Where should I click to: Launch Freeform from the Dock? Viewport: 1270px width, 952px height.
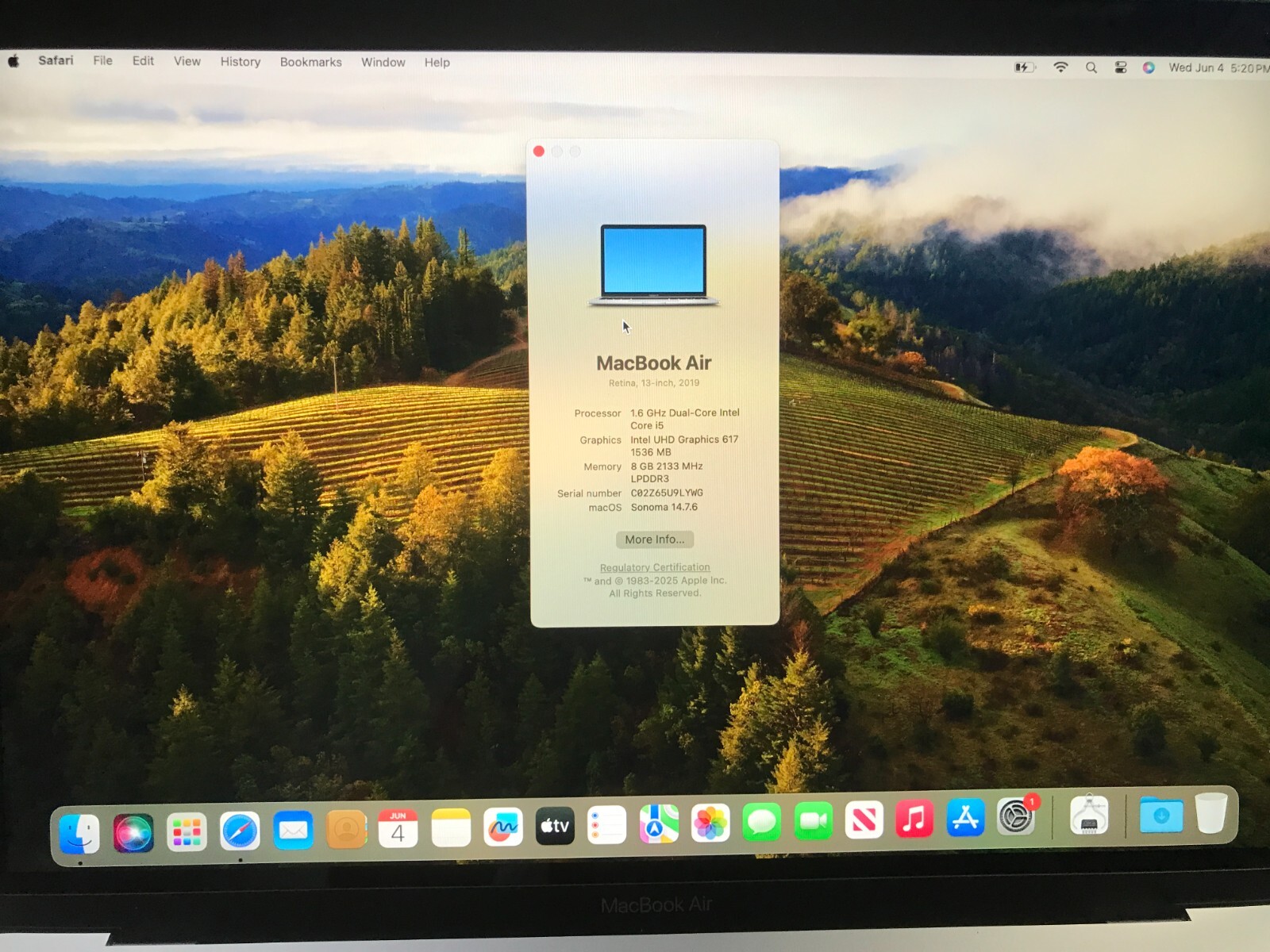tap(503, 827)
